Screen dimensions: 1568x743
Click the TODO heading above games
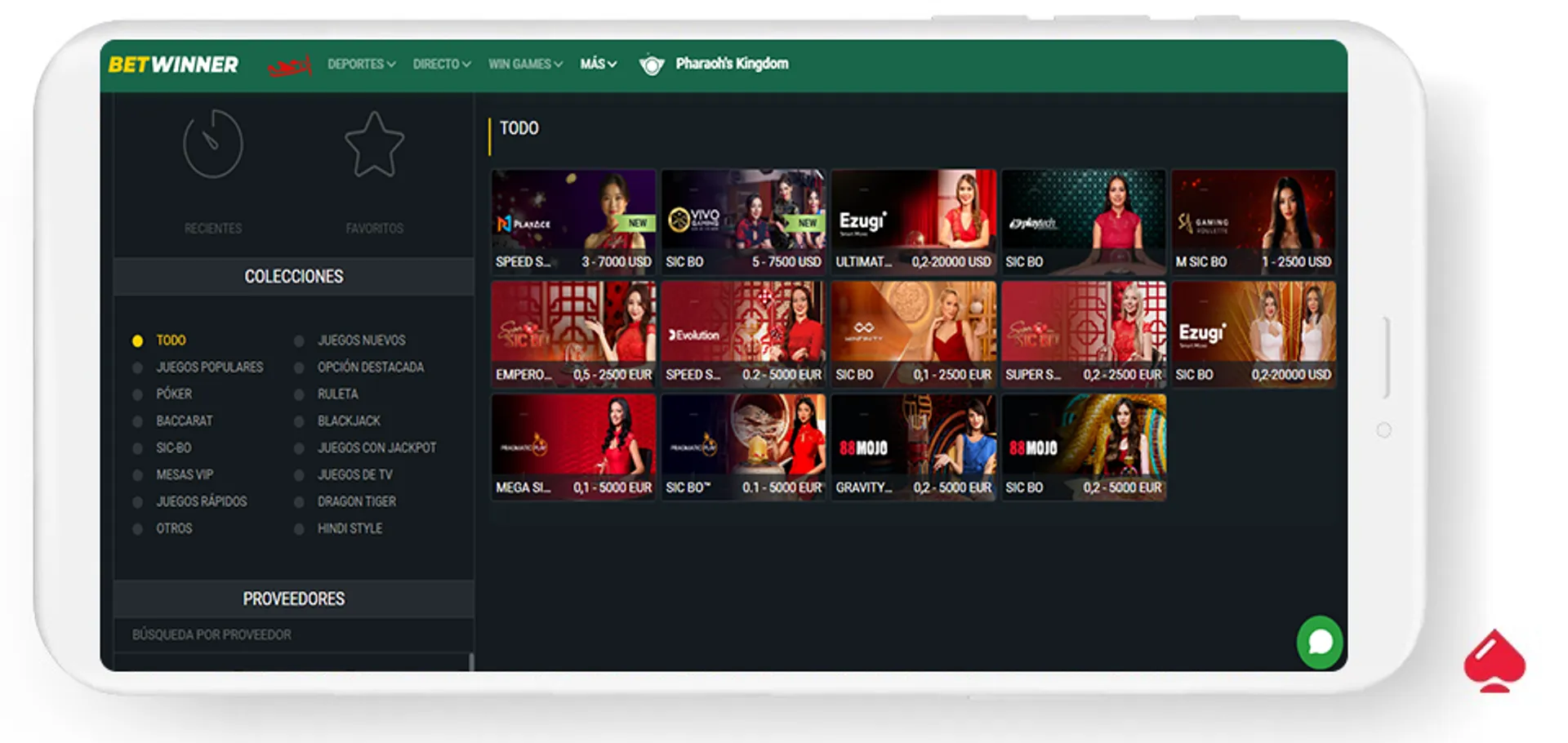point(519,129)
